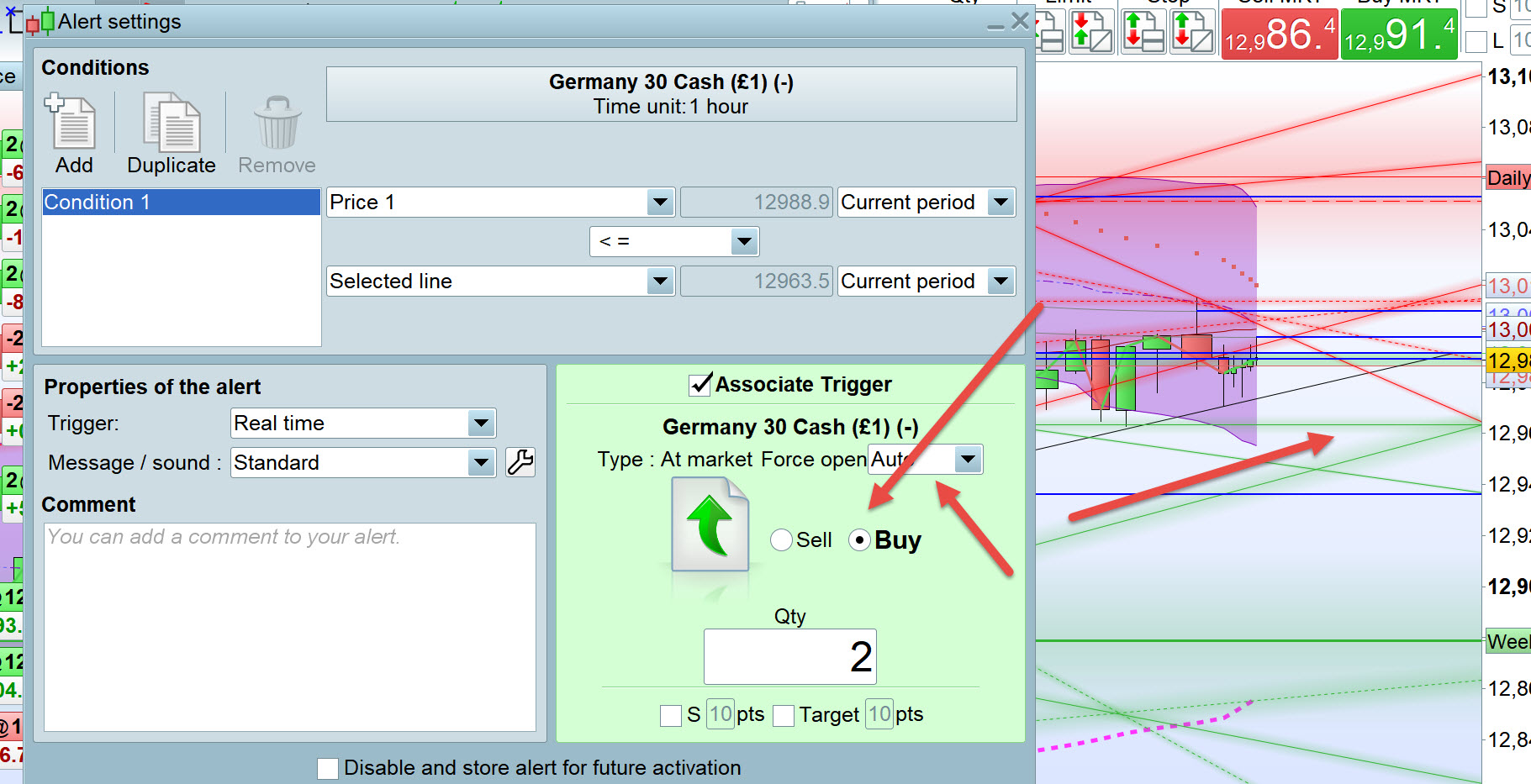Click the yellow current price tag on chart axis
1531x784 pixels.
coord(1508,360)
